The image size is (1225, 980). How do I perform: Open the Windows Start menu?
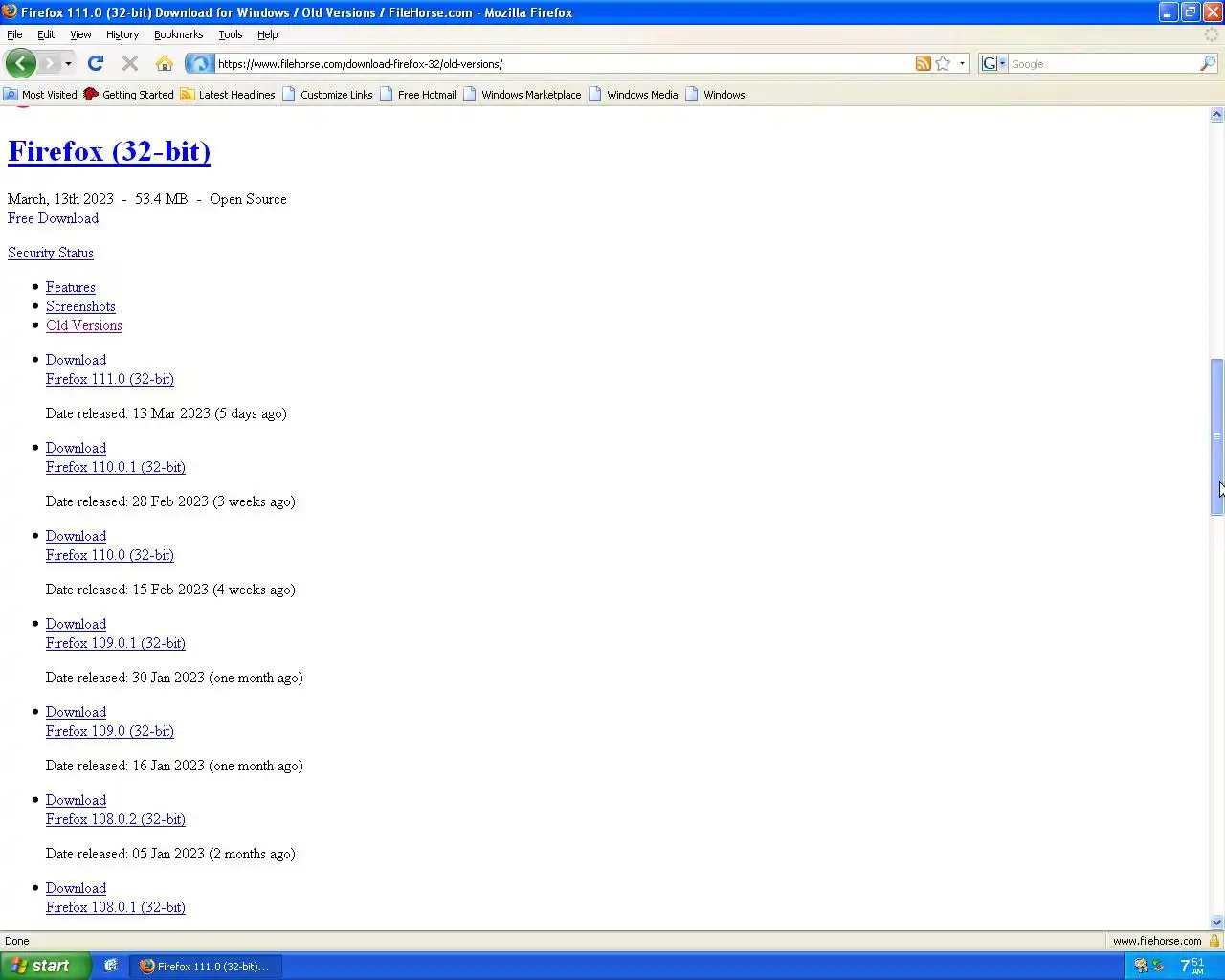tap(46, 966)
